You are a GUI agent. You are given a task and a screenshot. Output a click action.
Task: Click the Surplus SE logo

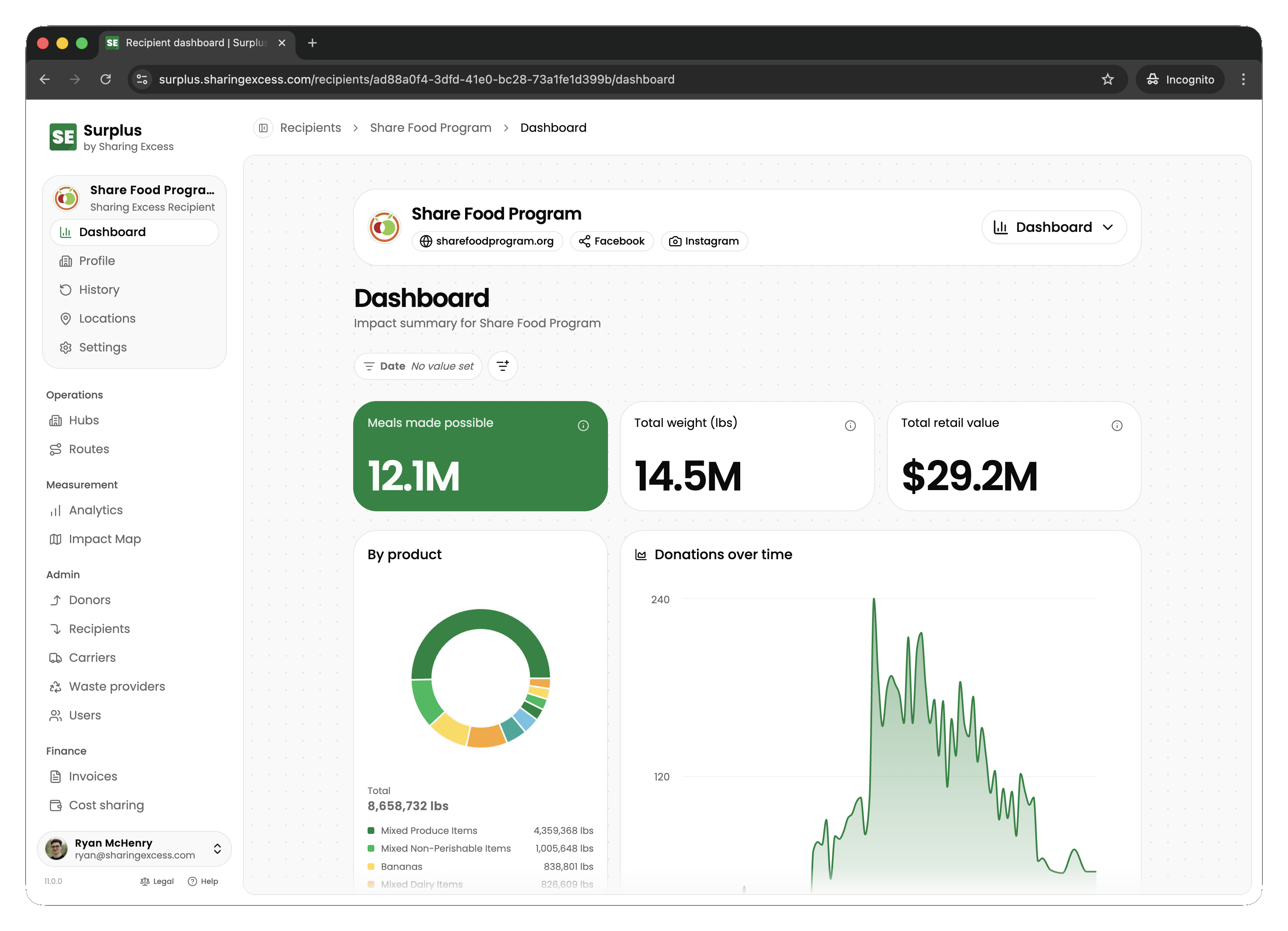(63, 137)
